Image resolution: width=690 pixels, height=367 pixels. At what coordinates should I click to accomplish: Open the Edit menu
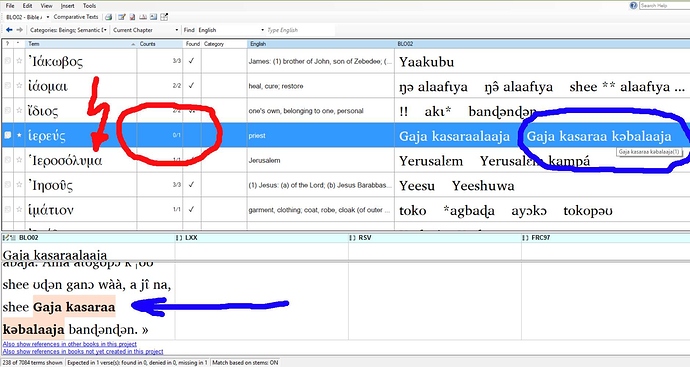[x=27, y=6]
